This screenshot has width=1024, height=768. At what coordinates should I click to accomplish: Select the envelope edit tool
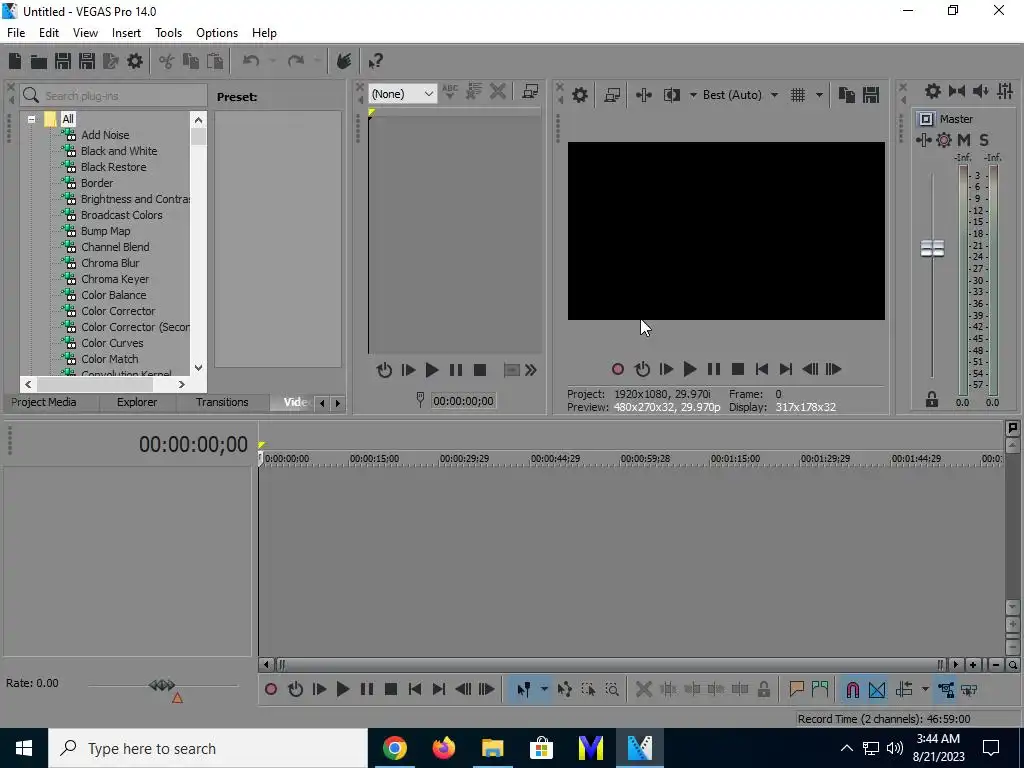pyautogui.click(x=564, y=690)
